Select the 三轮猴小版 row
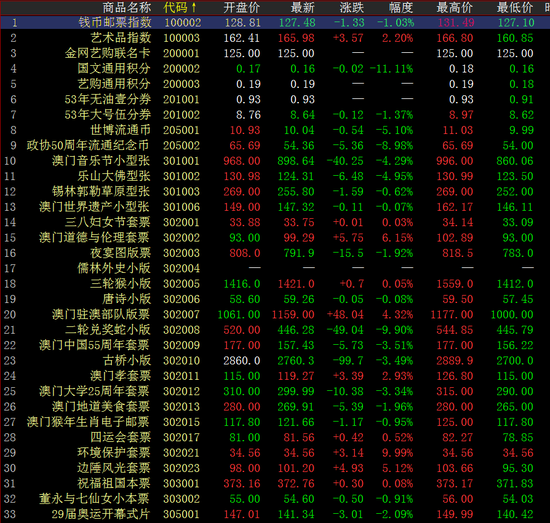The width and height of the screenshot is (550, 523). (x=275, y=284)
